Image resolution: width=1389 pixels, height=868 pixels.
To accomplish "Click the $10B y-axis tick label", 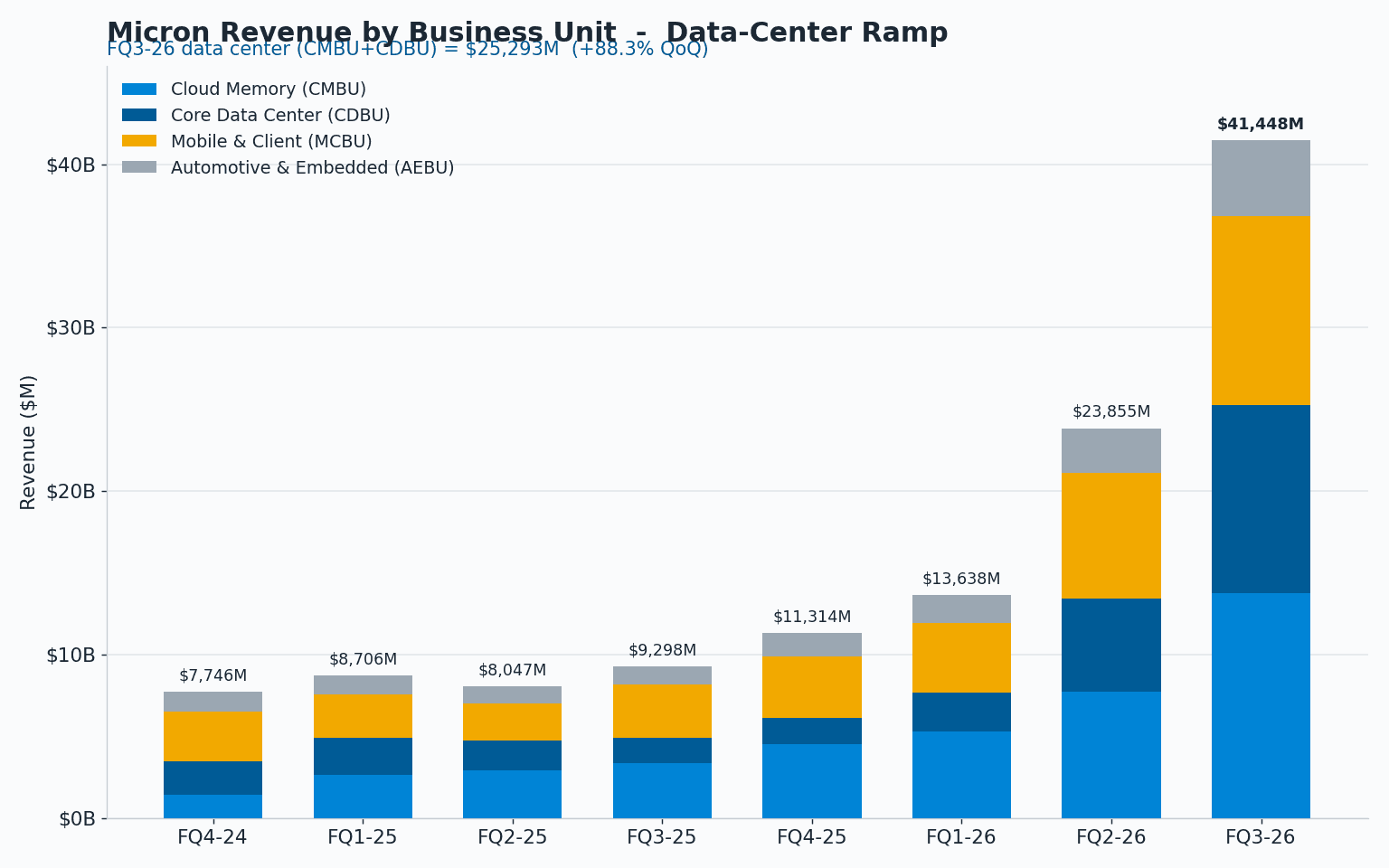I will [x=71, y=656].
